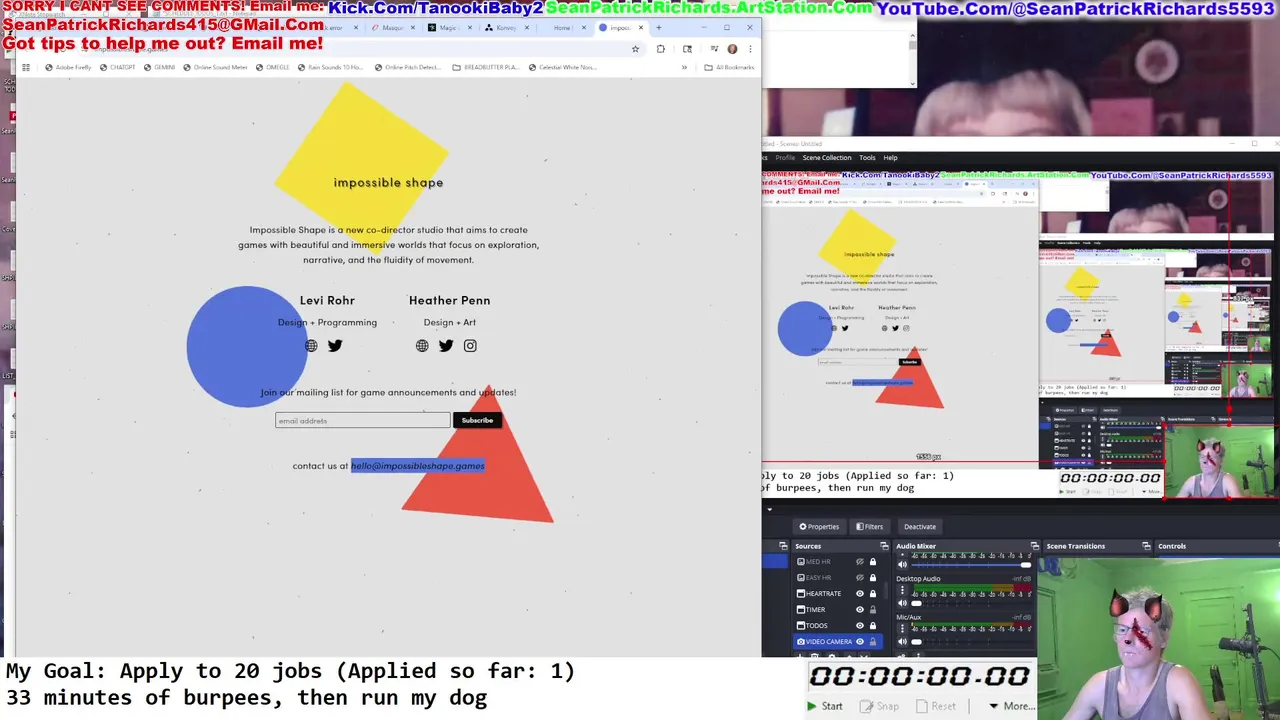Viewport: 1280px width, 720px height.
Task: Expand the bookmarks overflow chevron
Action: (x=684, y=67)
